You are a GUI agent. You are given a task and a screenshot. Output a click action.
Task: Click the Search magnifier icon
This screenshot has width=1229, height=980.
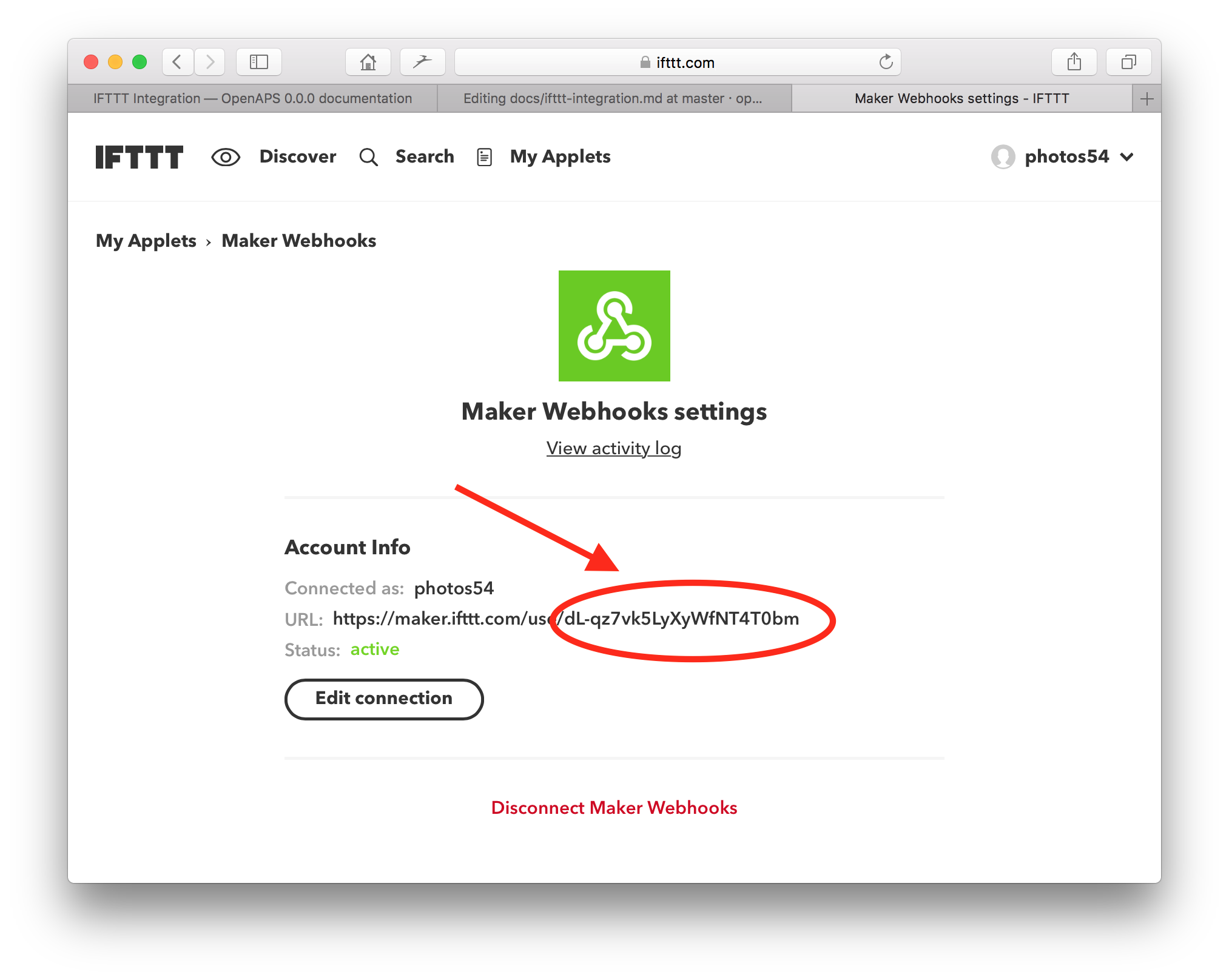click(368, 158)
